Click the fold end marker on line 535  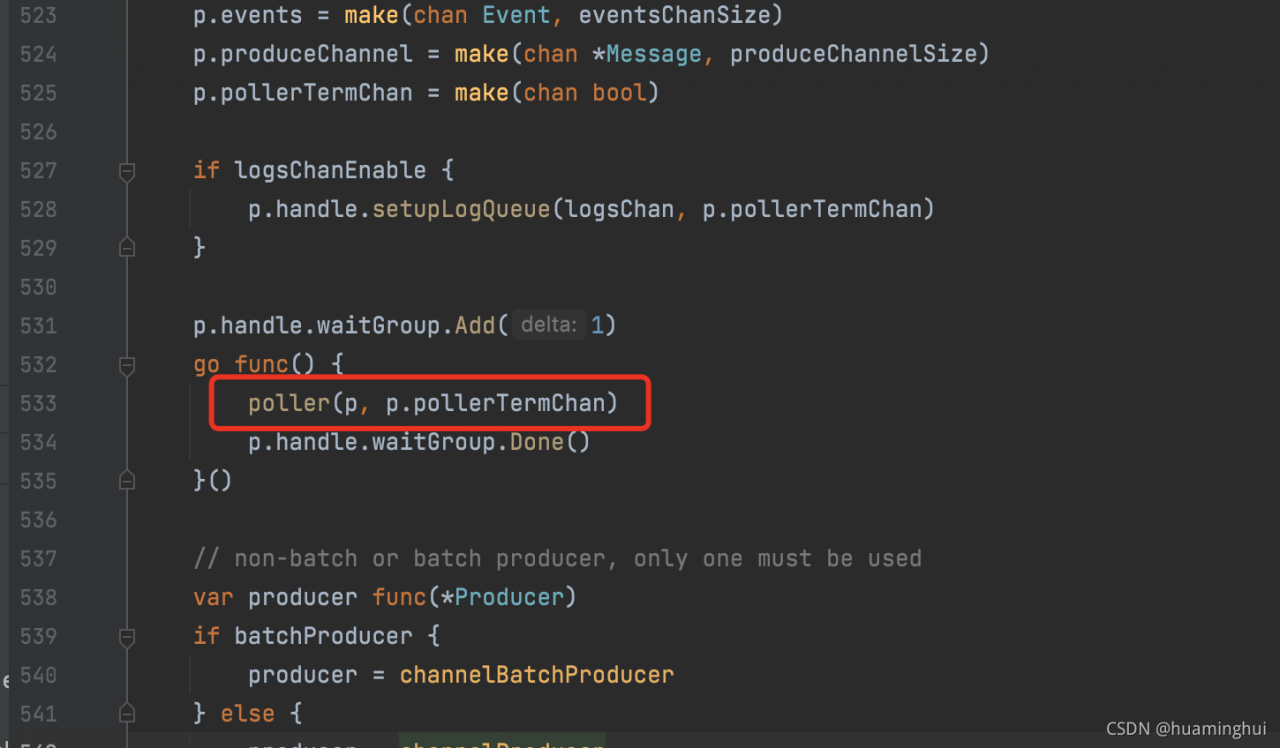click(x=127, y=481)
